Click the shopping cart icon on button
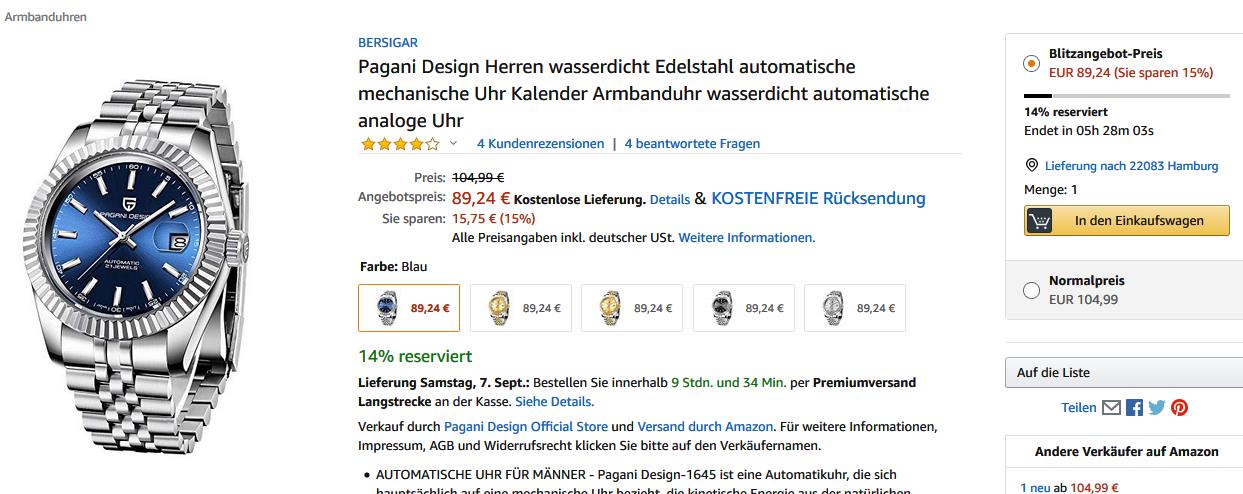Screen dimensions: 1243x494 1040,221
